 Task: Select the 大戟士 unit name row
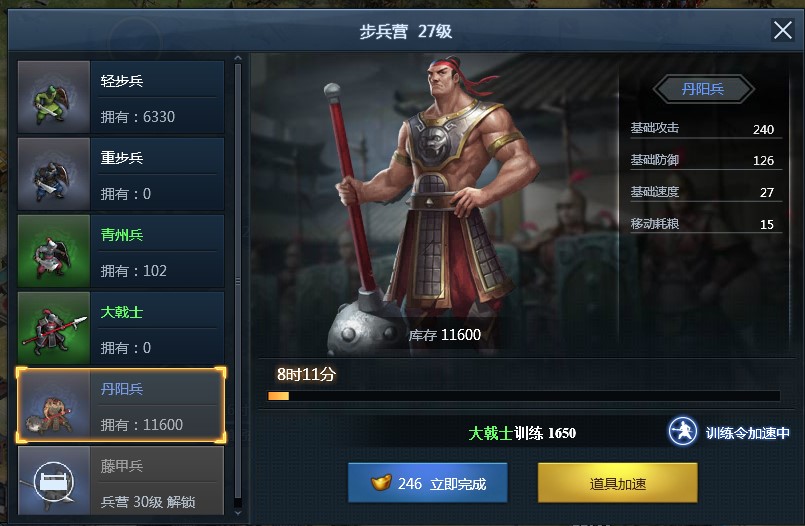click(x=157, y=311)
